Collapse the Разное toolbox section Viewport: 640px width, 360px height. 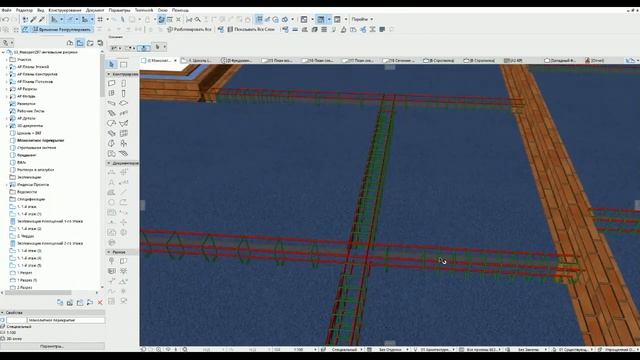tap(109, 252)
